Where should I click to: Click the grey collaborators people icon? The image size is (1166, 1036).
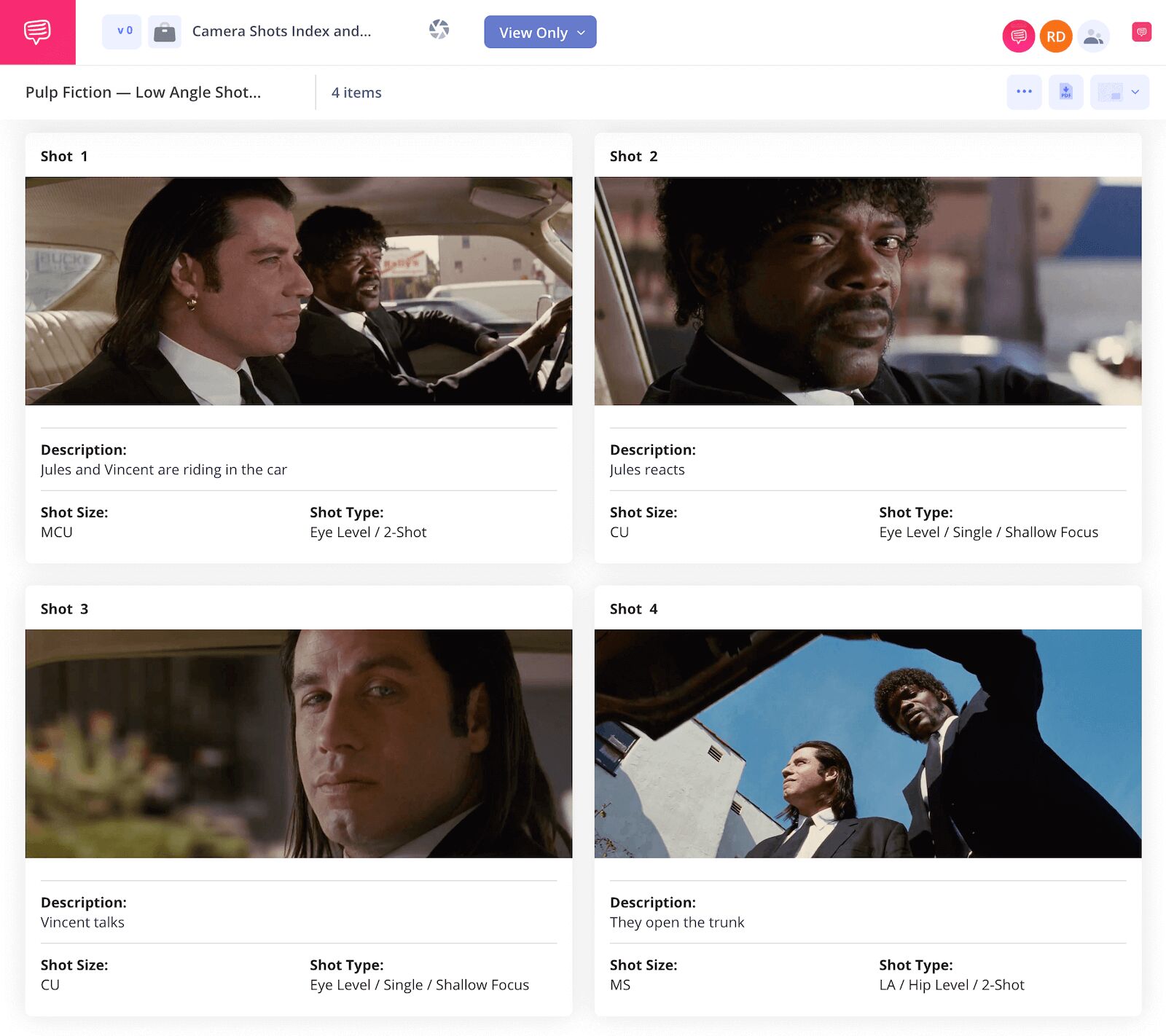click(1093, 36)
